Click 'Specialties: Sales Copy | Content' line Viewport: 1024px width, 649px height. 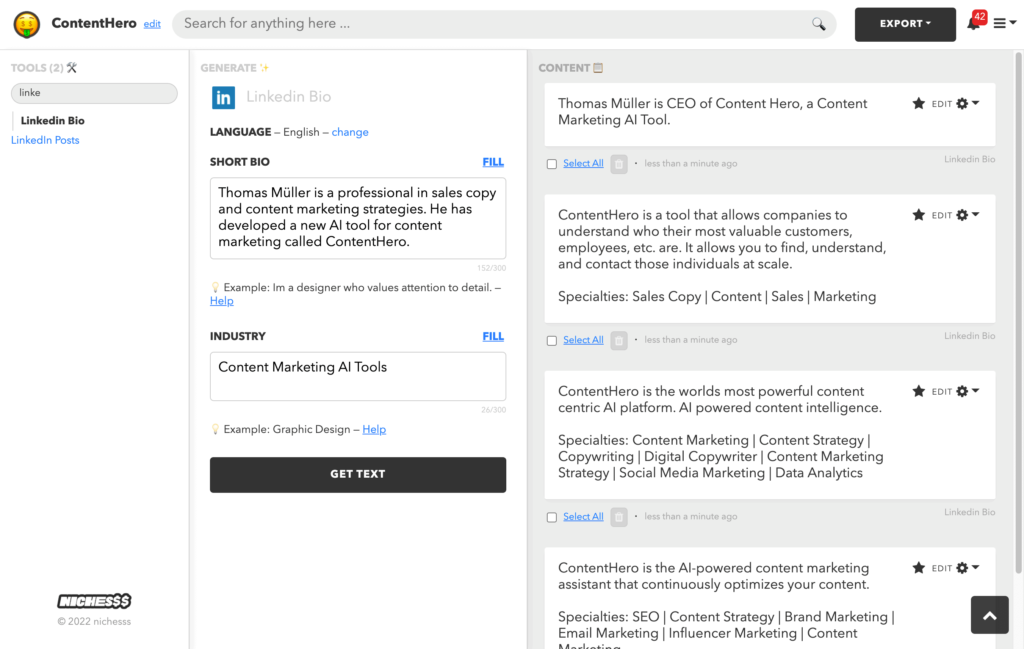tap(717, 296)
